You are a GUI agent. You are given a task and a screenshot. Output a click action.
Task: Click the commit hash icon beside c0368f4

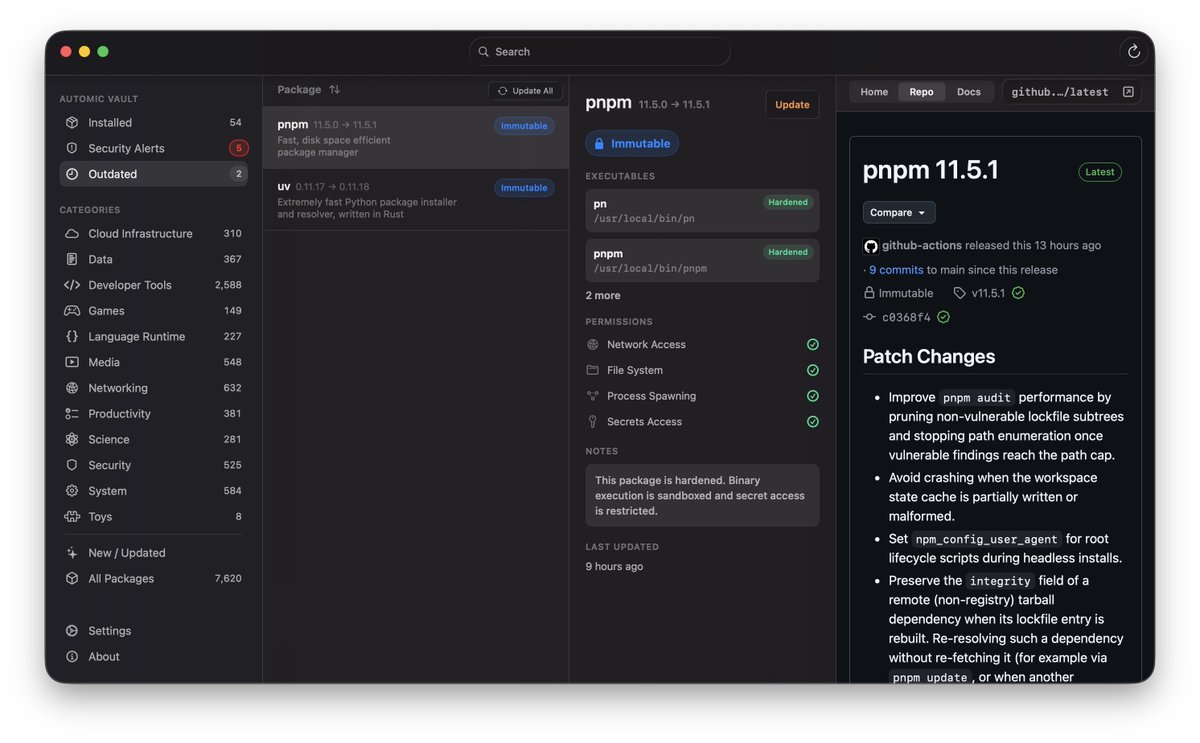click(869, 317)
